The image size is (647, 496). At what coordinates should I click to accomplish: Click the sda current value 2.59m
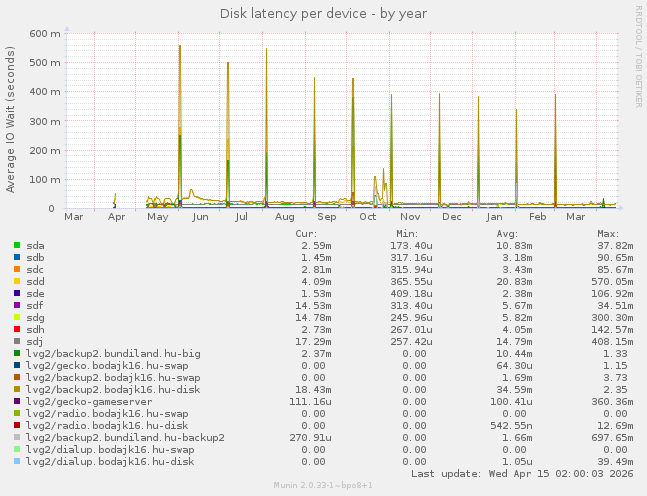[316, 246]
